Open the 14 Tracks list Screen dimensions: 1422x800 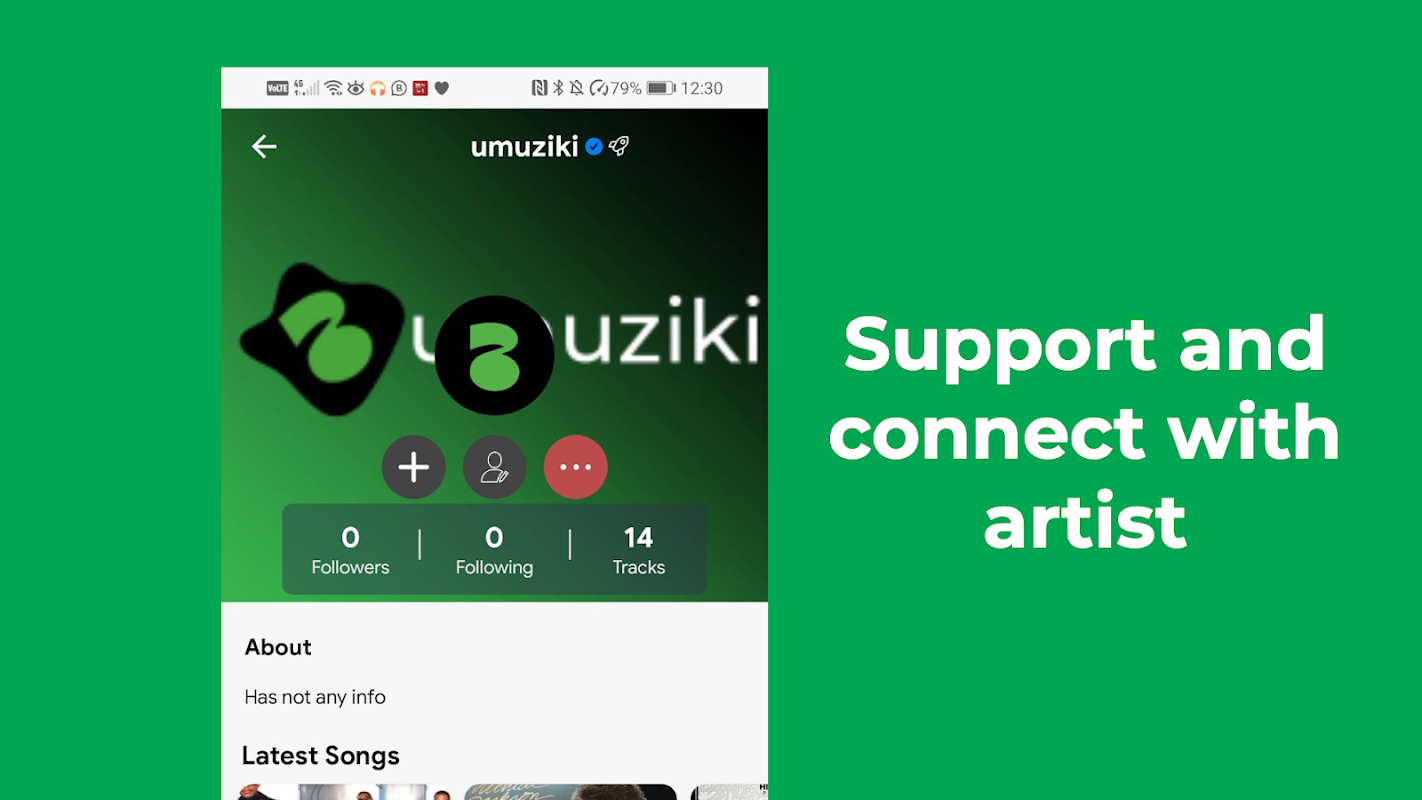coord(638,551)
